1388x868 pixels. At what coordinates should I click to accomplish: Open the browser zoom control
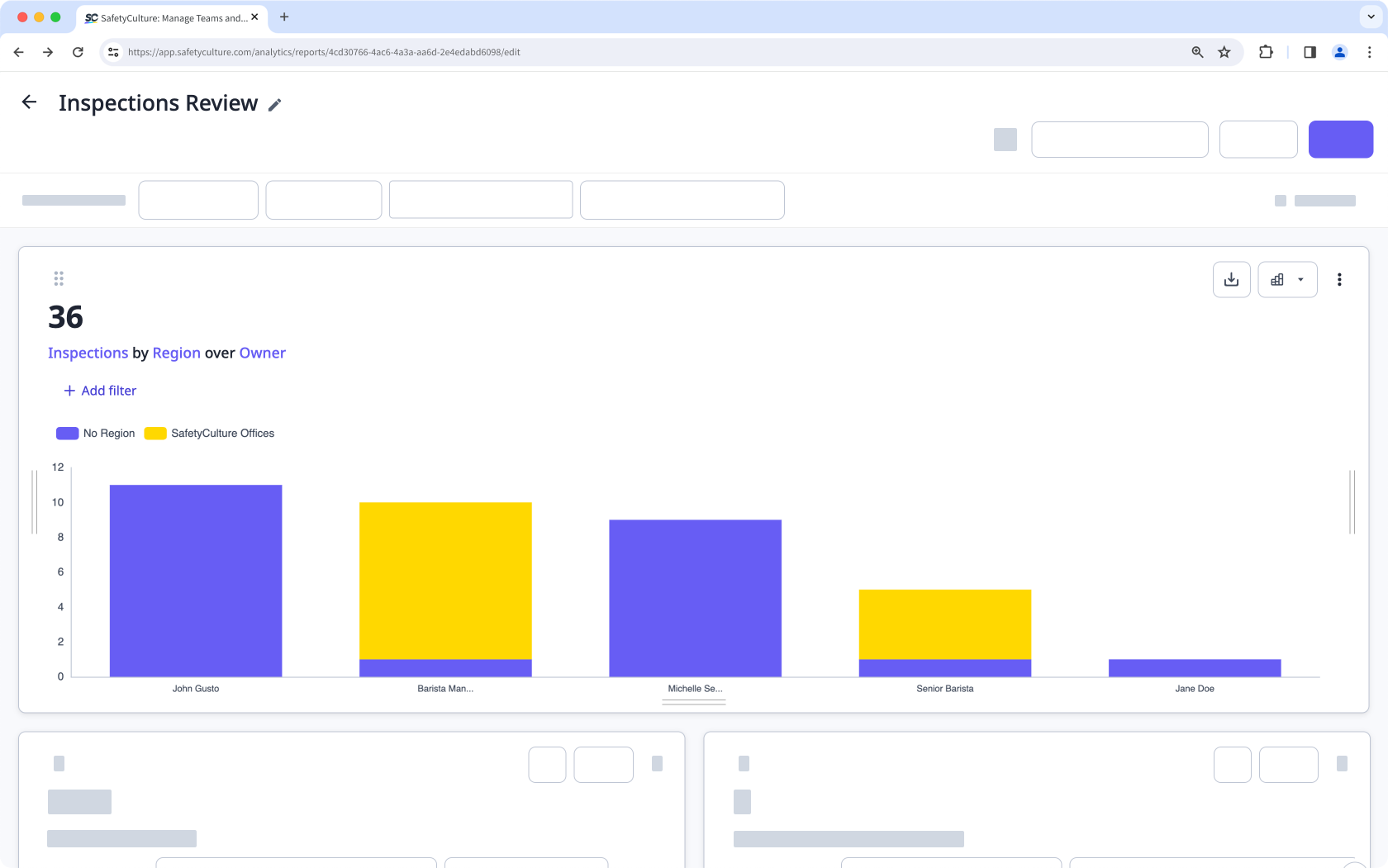[x=1197, y=52]
